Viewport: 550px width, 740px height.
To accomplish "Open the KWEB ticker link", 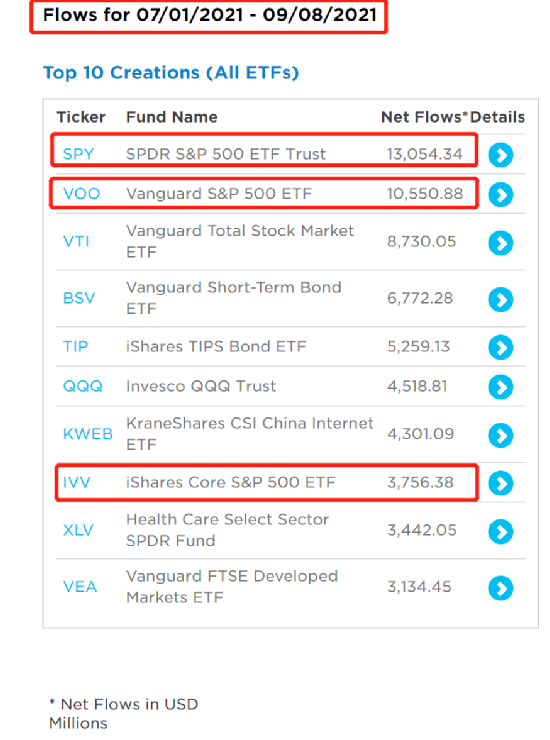I will 88,434.
